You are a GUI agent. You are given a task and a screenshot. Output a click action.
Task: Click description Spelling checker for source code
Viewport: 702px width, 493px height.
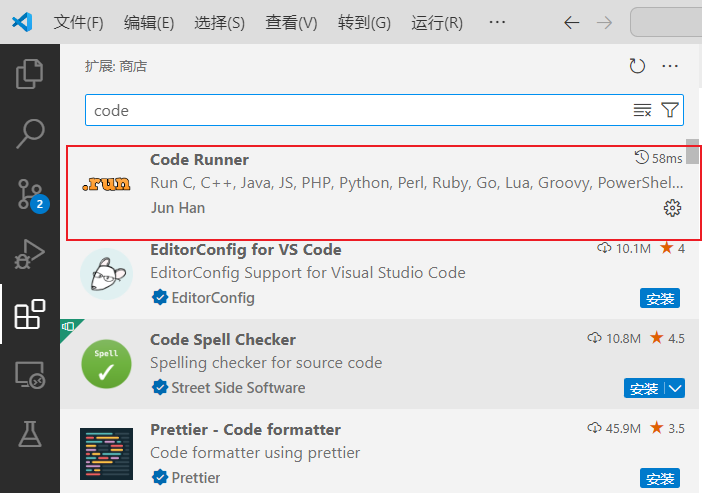(266, 363)
